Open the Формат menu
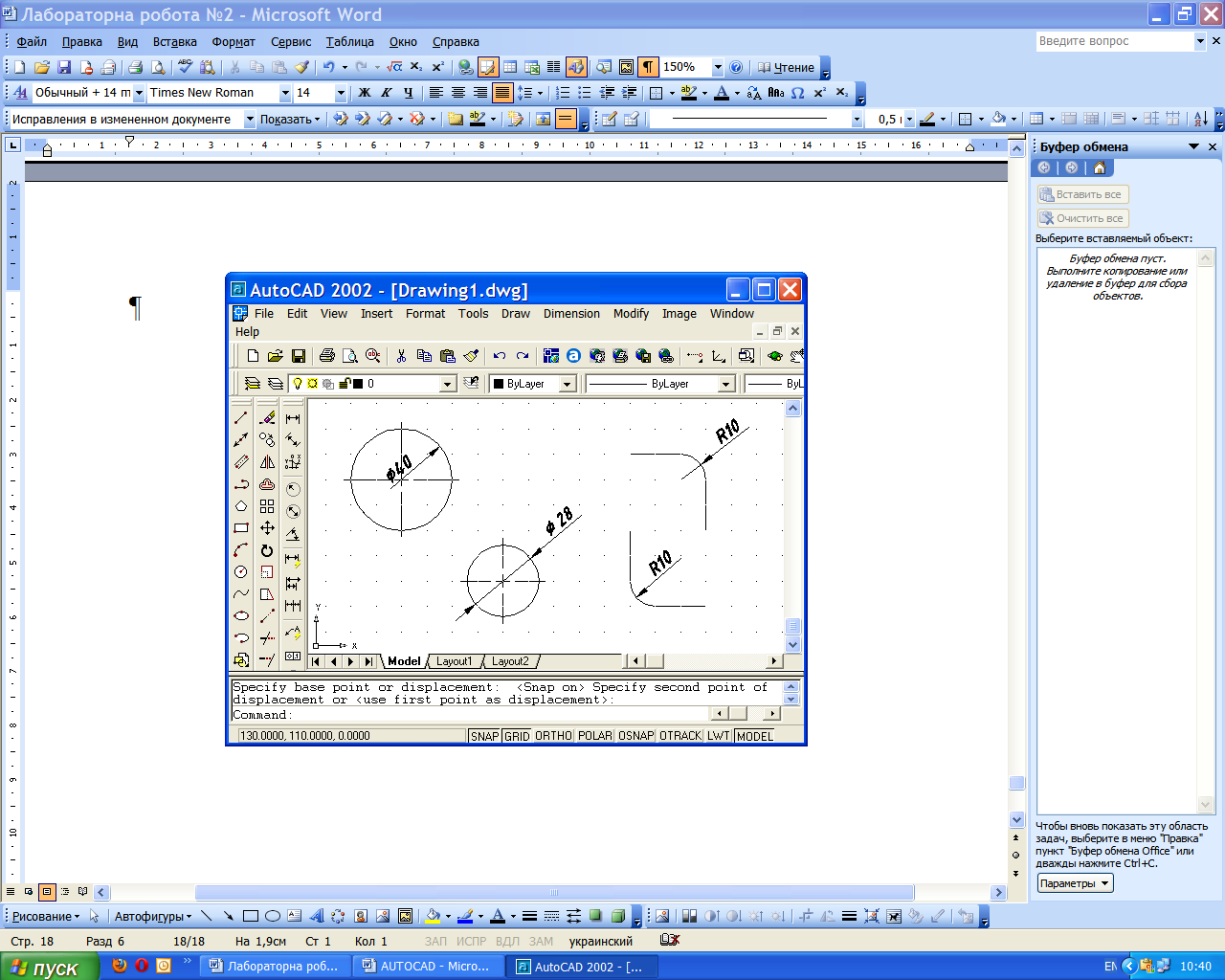This screenshot has height=980, width=1225. (x=234, y=41)
